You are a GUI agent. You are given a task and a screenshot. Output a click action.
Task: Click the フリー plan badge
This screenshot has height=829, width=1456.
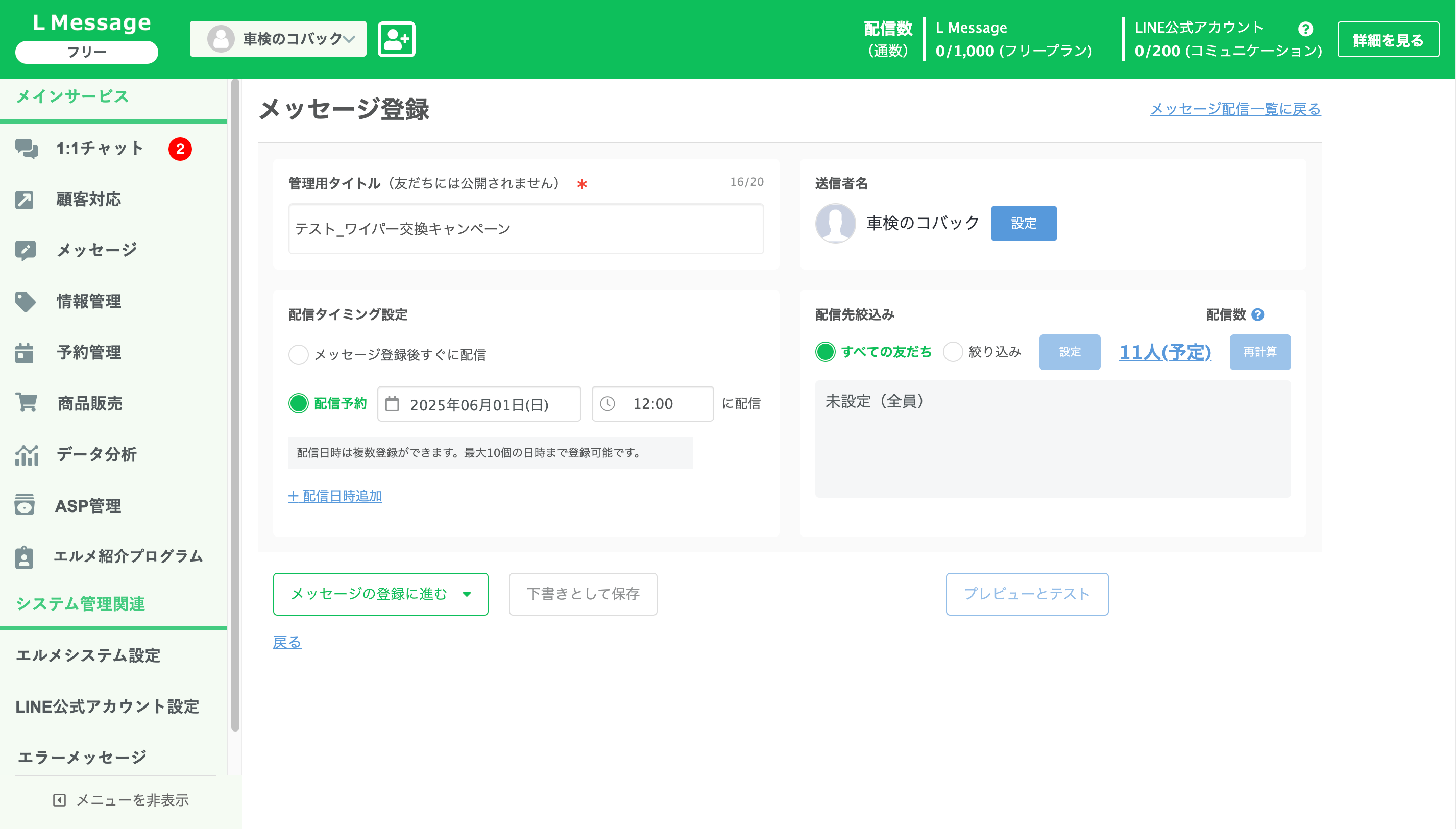[87, 52]
